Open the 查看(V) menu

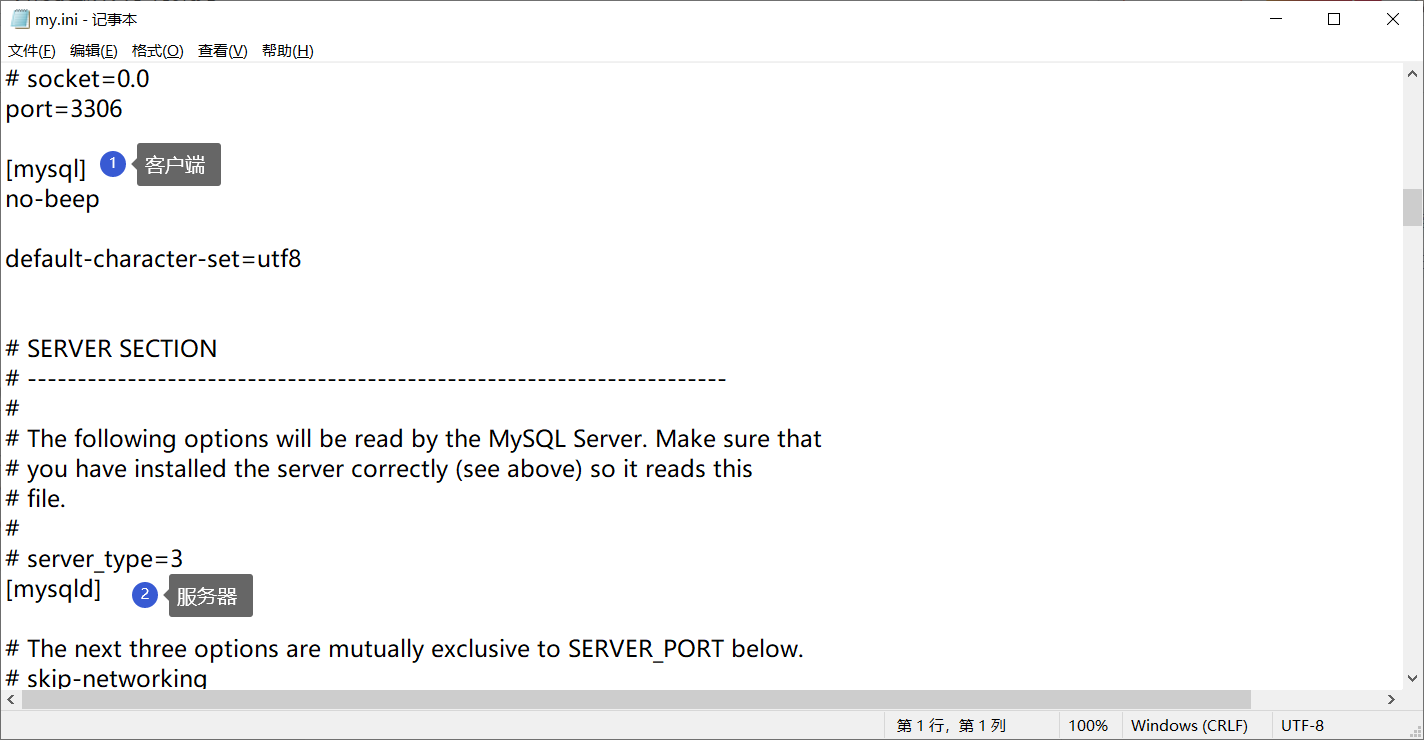pyautogui.click(x=223, y=51)
